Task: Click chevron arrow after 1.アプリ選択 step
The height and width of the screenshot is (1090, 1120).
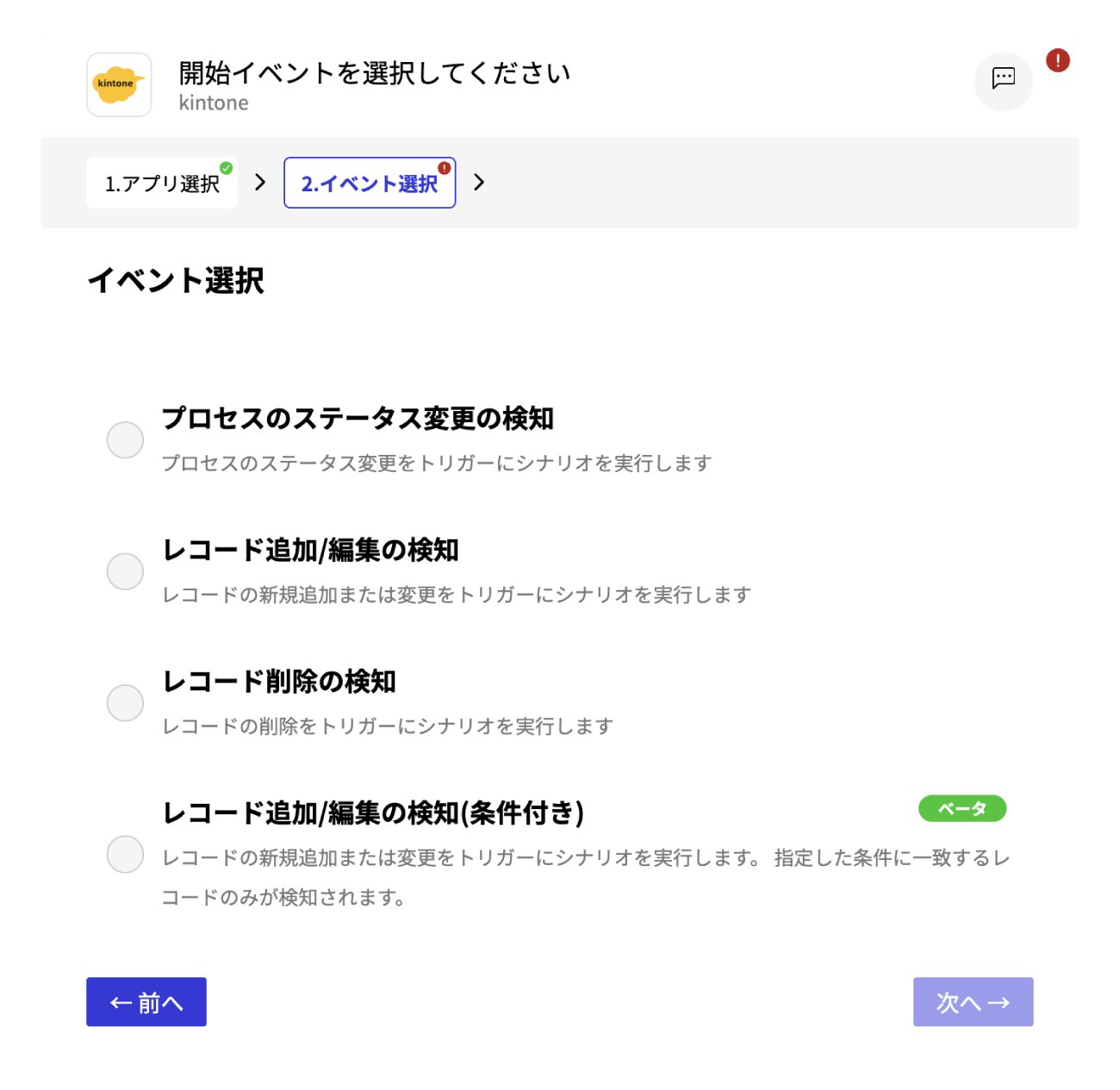Action: tap(260, 182)
